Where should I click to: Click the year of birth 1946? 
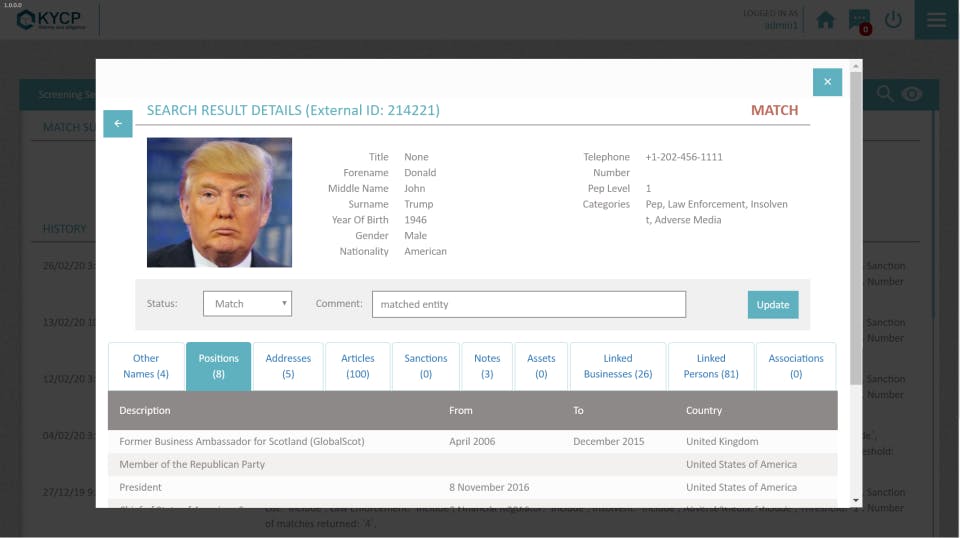(415, 220)
